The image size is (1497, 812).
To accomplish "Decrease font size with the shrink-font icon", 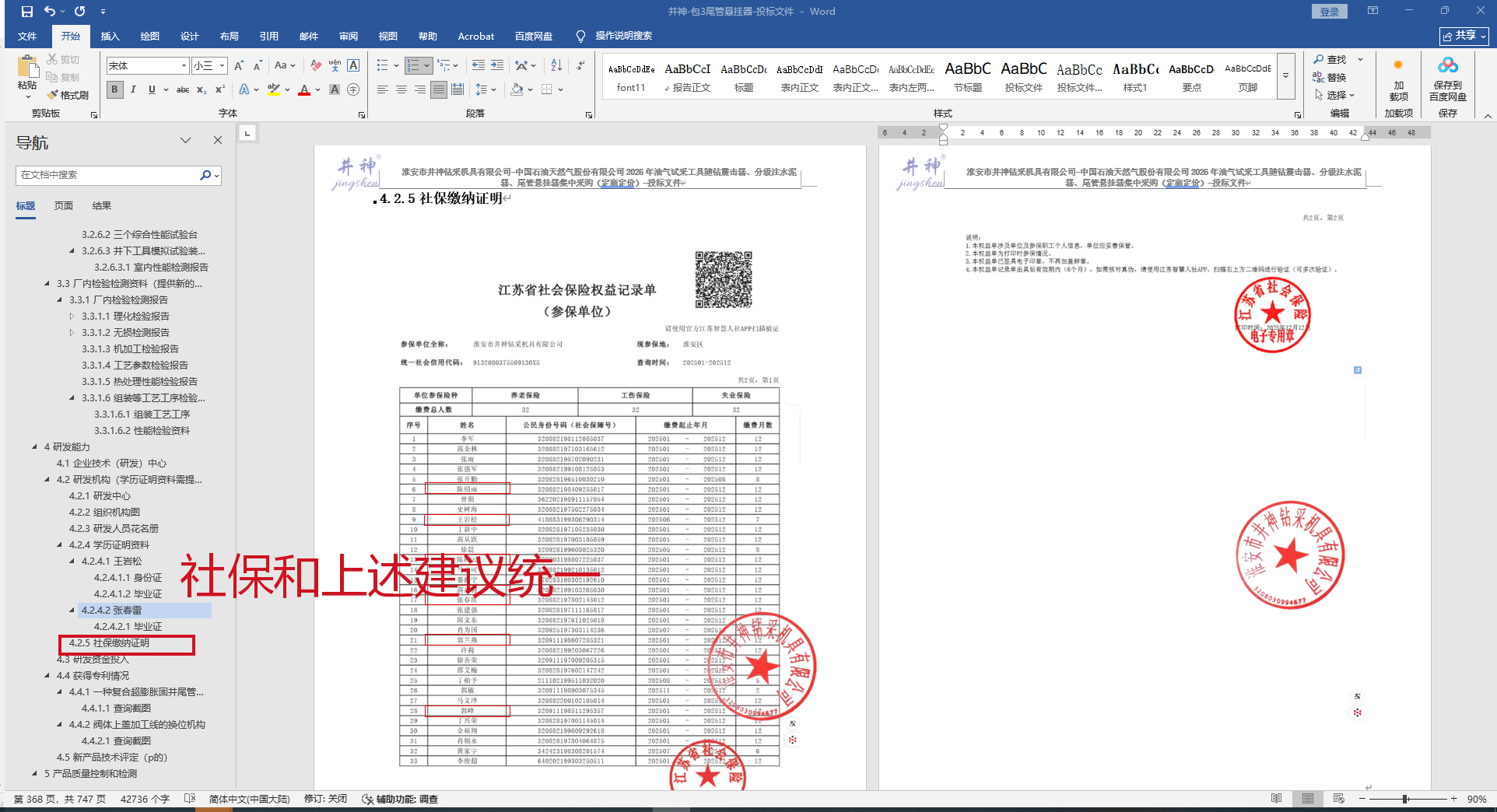I will (258, 65).
